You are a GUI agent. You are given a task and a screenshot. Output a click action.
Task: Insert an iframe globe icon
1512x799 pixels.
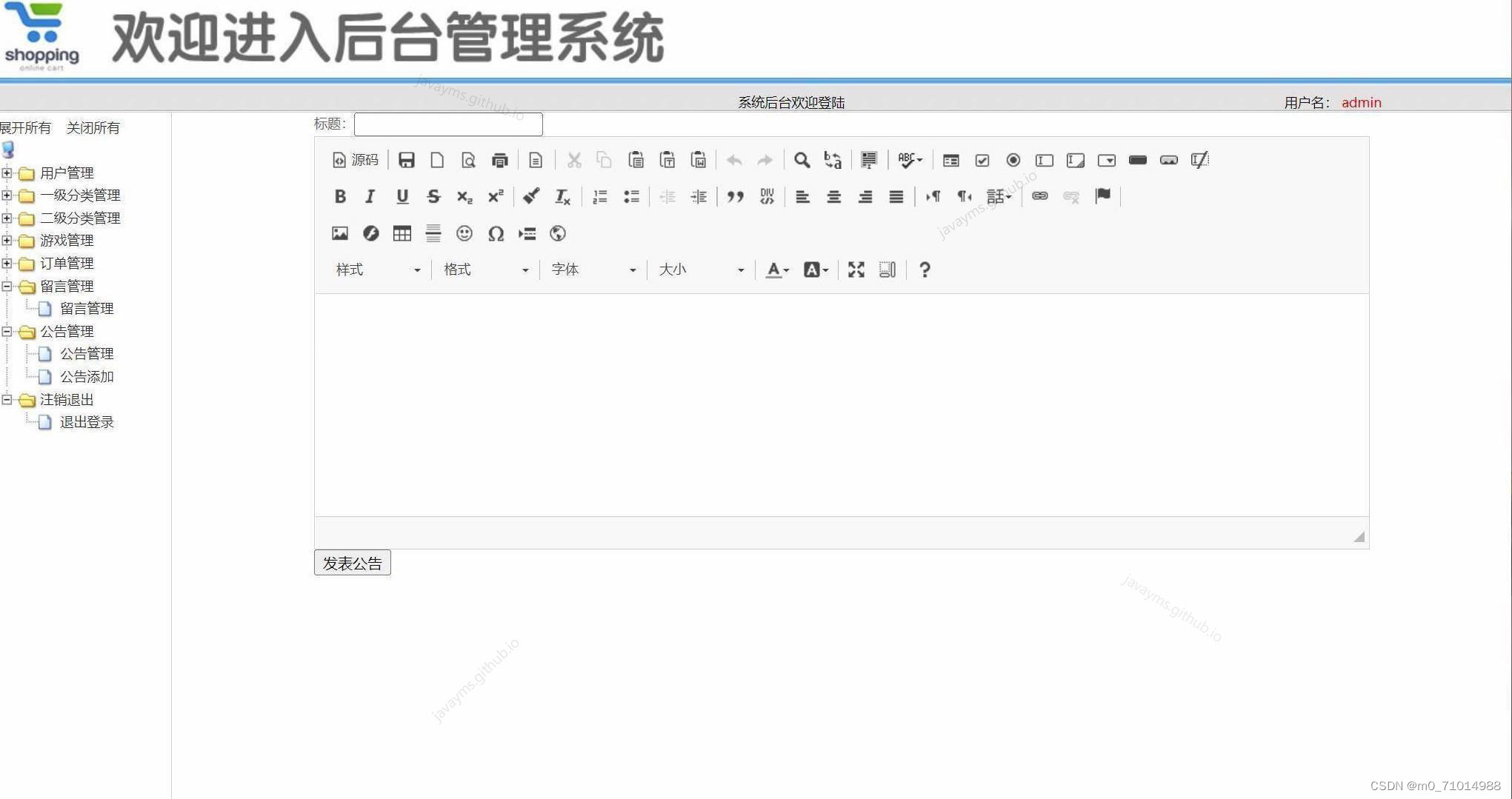coord(558,233)
